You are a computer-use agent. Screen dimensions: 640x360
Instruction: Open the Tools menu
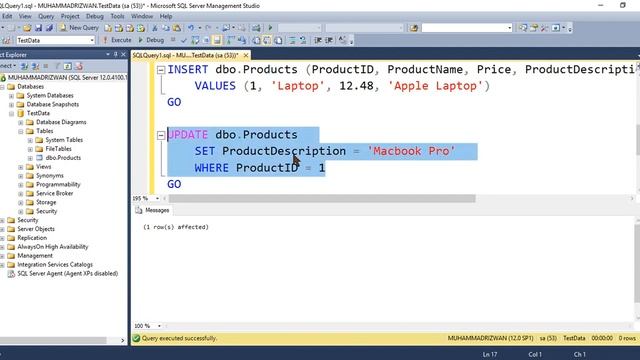click(117, 16)
